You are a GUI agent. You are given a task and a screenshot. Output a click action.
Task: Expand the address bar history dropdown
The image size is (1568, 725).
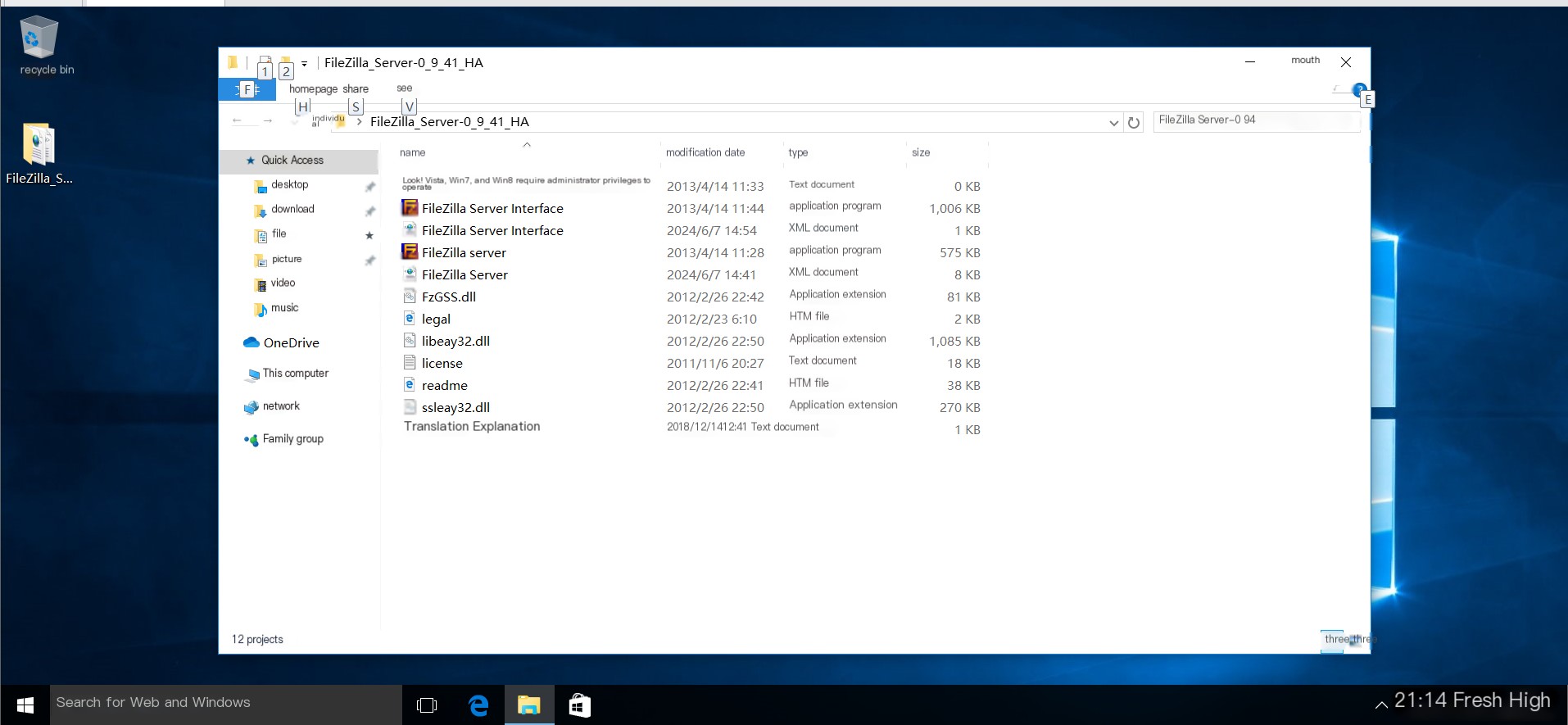pos(1113,123)
